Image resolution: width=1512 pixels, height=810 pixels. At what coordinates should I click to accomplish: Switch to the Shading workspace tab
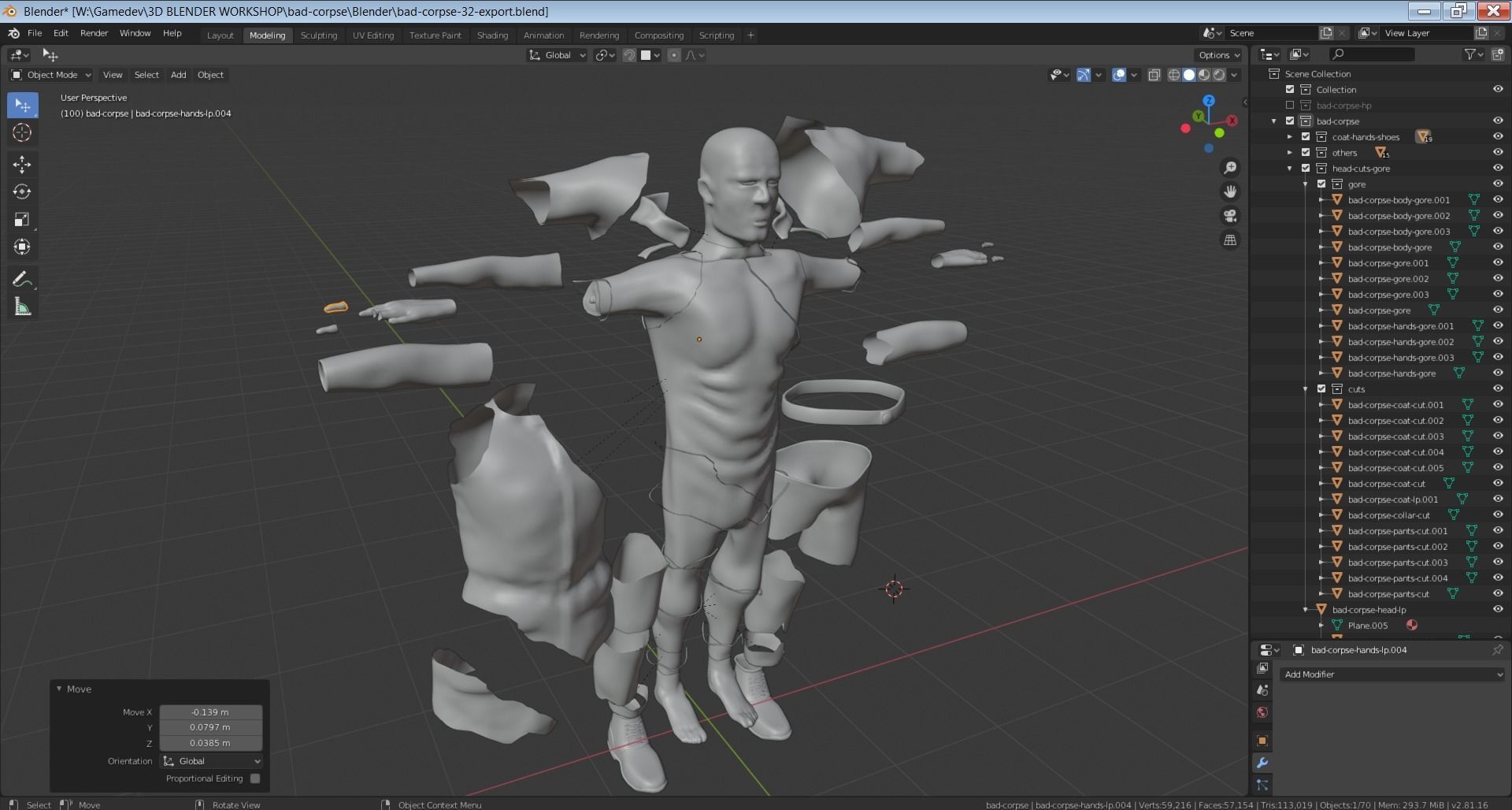492,35
